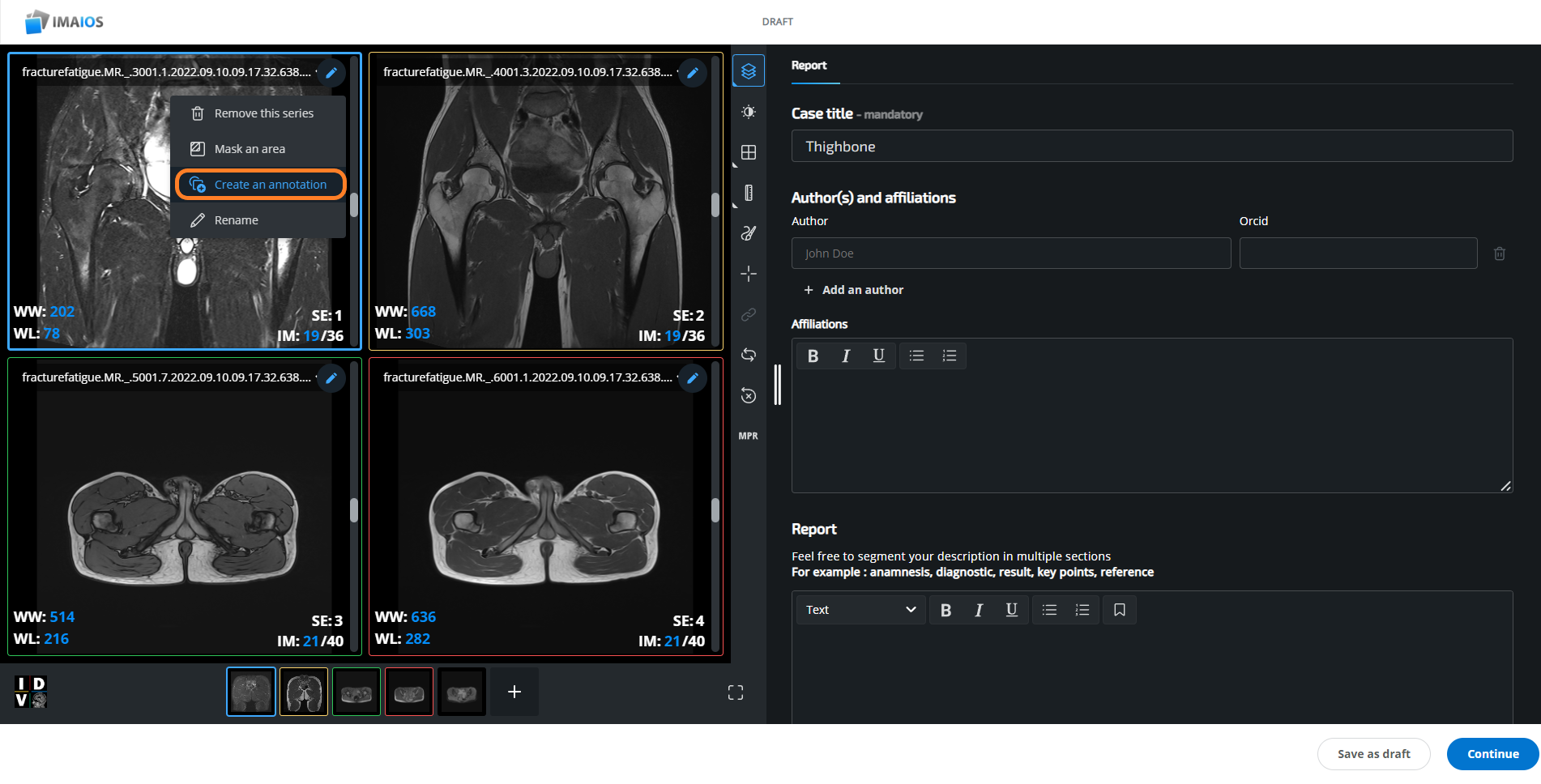Click the Author name field
1541x784 pixels.
pyautogui.click(x=1010, y=254)
